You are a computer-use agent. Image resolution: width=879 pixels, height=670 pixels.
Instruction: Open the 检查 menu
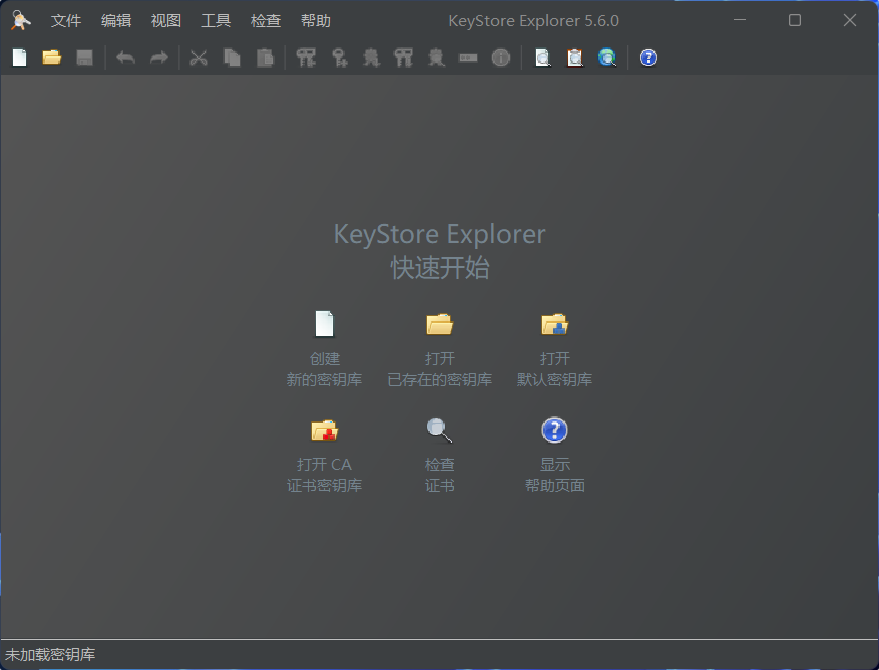[266, 21]
